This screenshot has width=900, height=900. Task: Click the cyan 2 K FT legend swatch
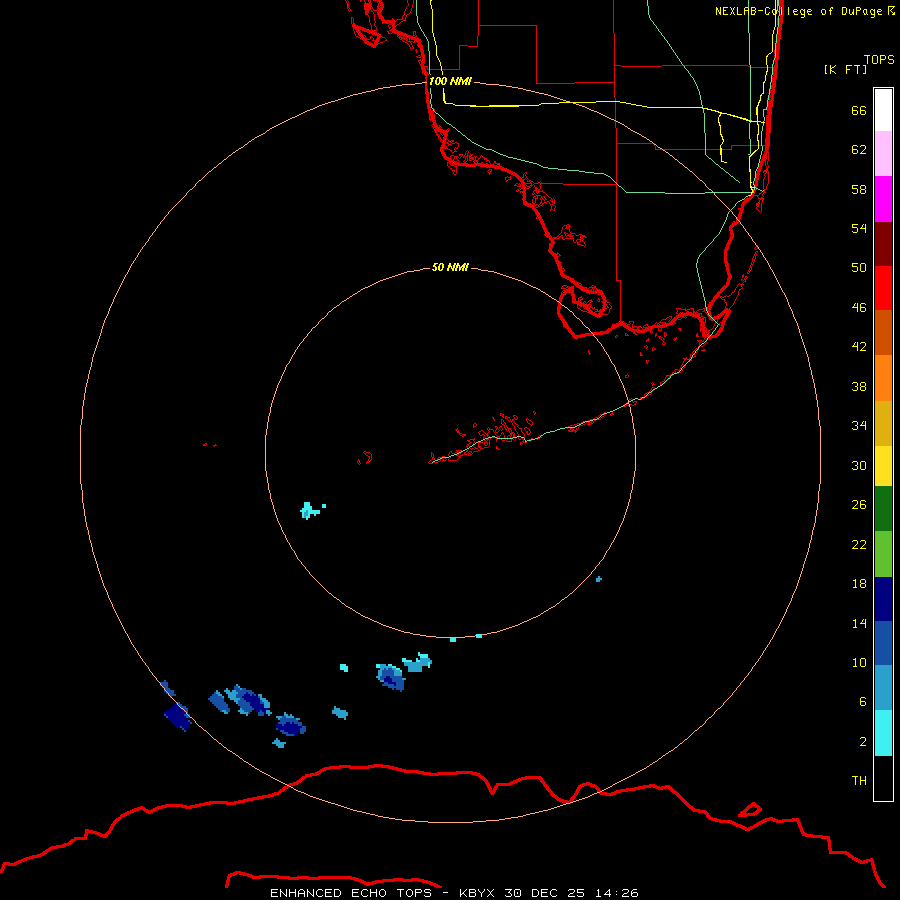pos(883,733)
